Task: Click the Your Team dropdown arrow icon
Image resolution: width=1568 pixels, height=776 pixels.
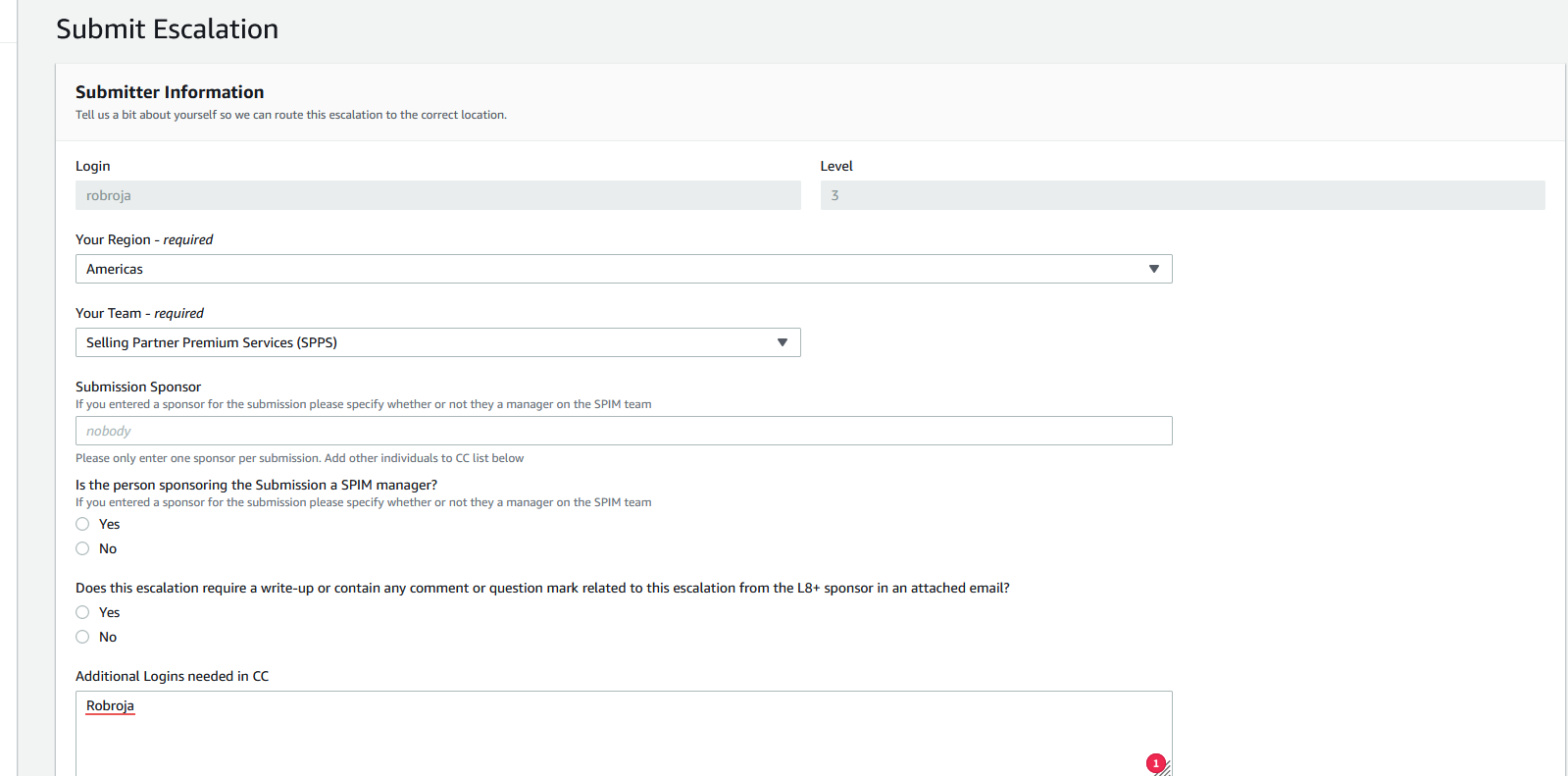Action: tap(782, 342)
